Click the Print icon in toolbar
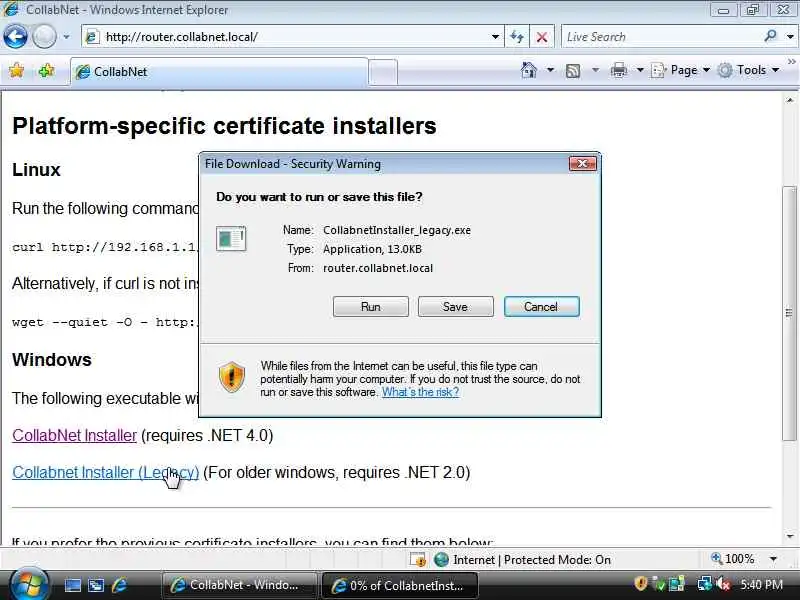The height and width of the screenshot is (600, 800). click(619, 70)
